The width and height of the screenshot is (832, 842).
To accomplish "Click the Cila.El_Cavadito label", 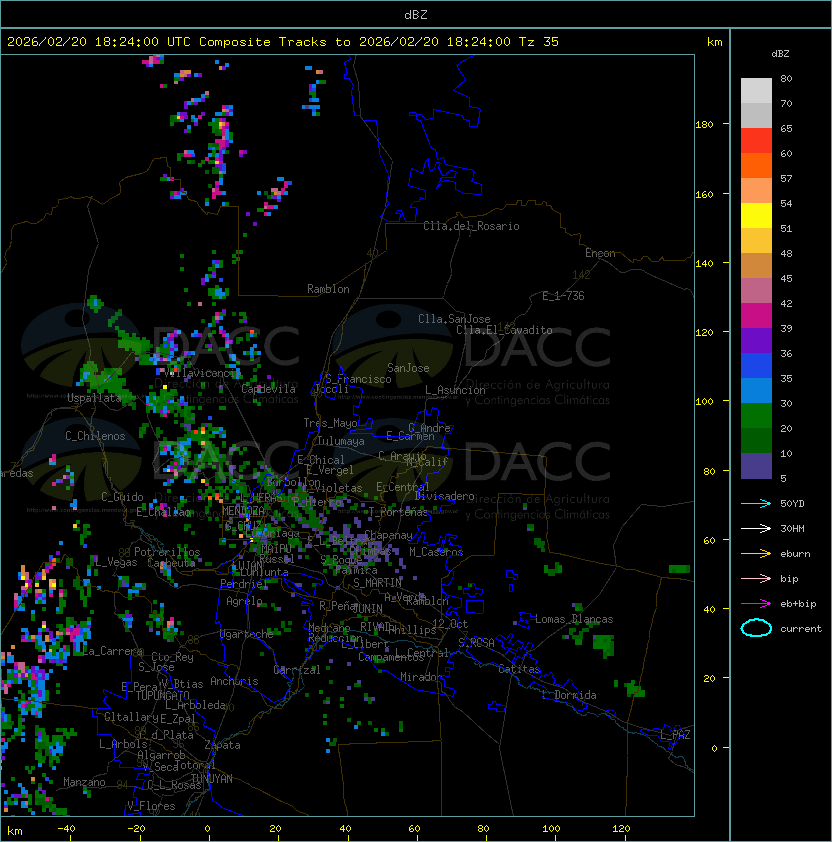I will click(x=504, y=330).
